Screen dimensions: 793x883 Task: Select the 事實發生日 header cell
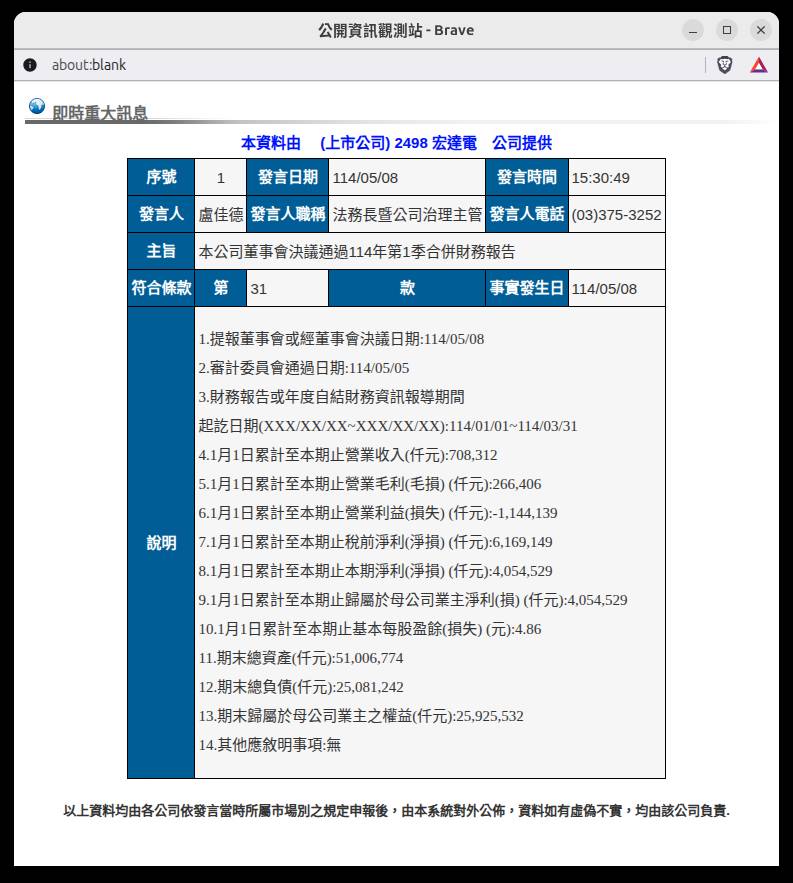coord(527,288)
